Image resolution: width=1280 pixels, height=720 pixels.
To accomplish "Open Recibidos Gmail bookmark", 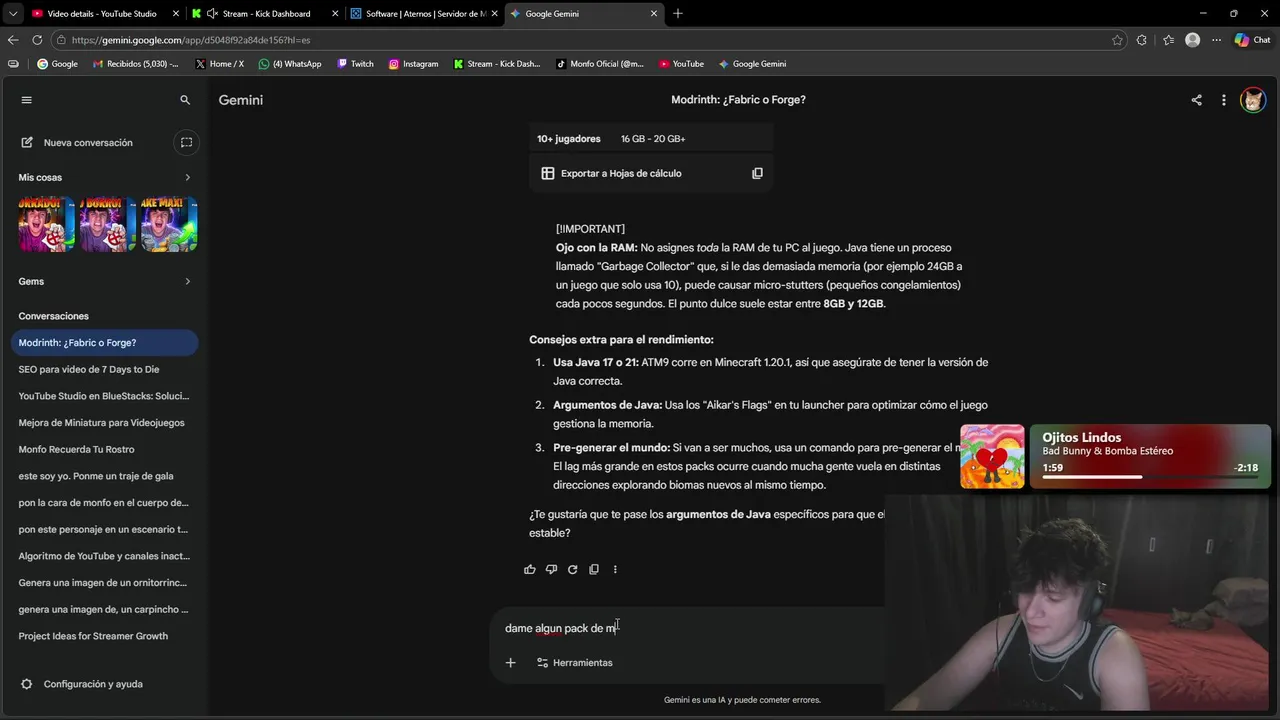I will 135,64.
